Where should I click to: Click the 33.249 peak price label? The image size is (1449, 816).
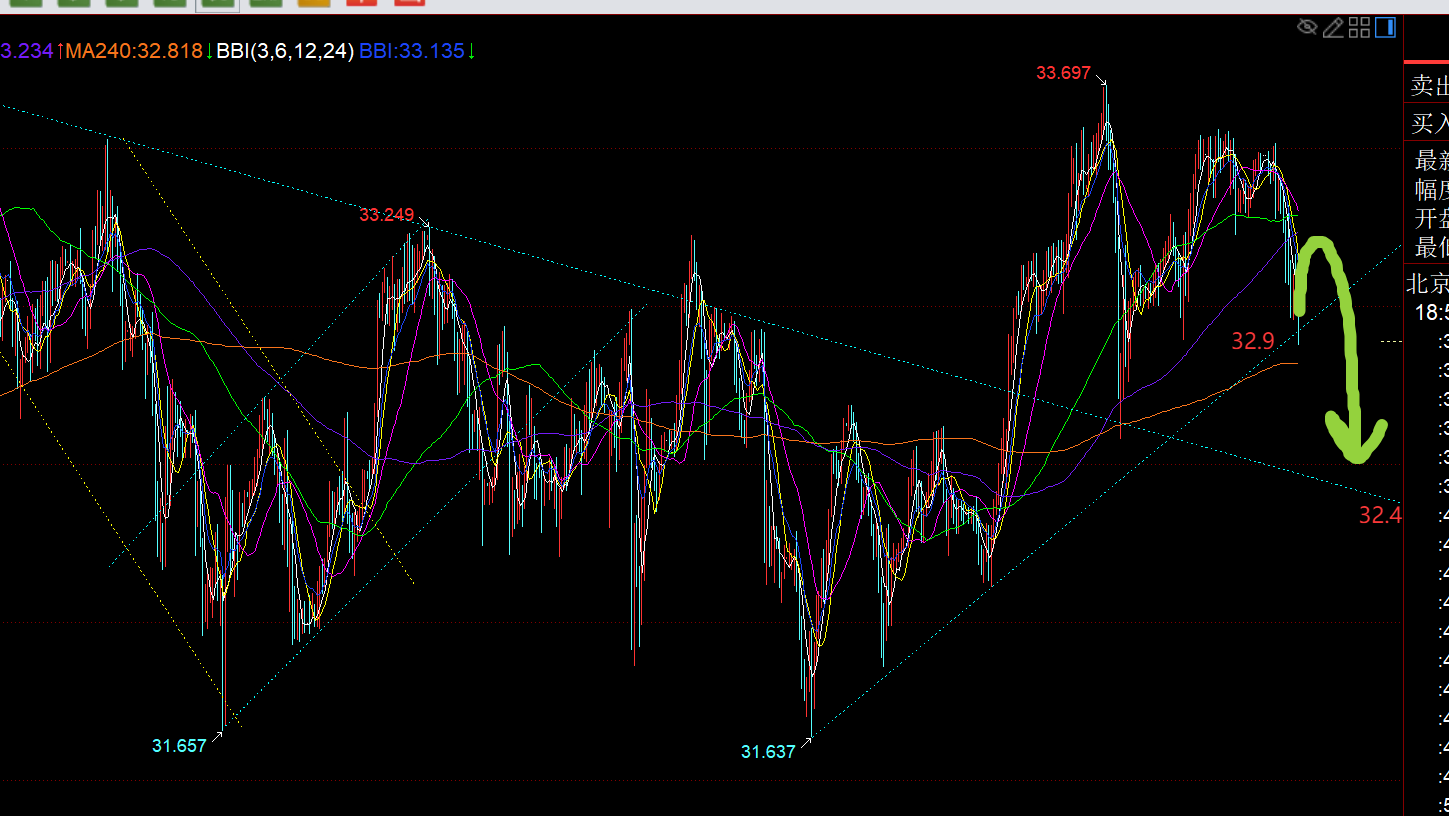click(386, 215)
